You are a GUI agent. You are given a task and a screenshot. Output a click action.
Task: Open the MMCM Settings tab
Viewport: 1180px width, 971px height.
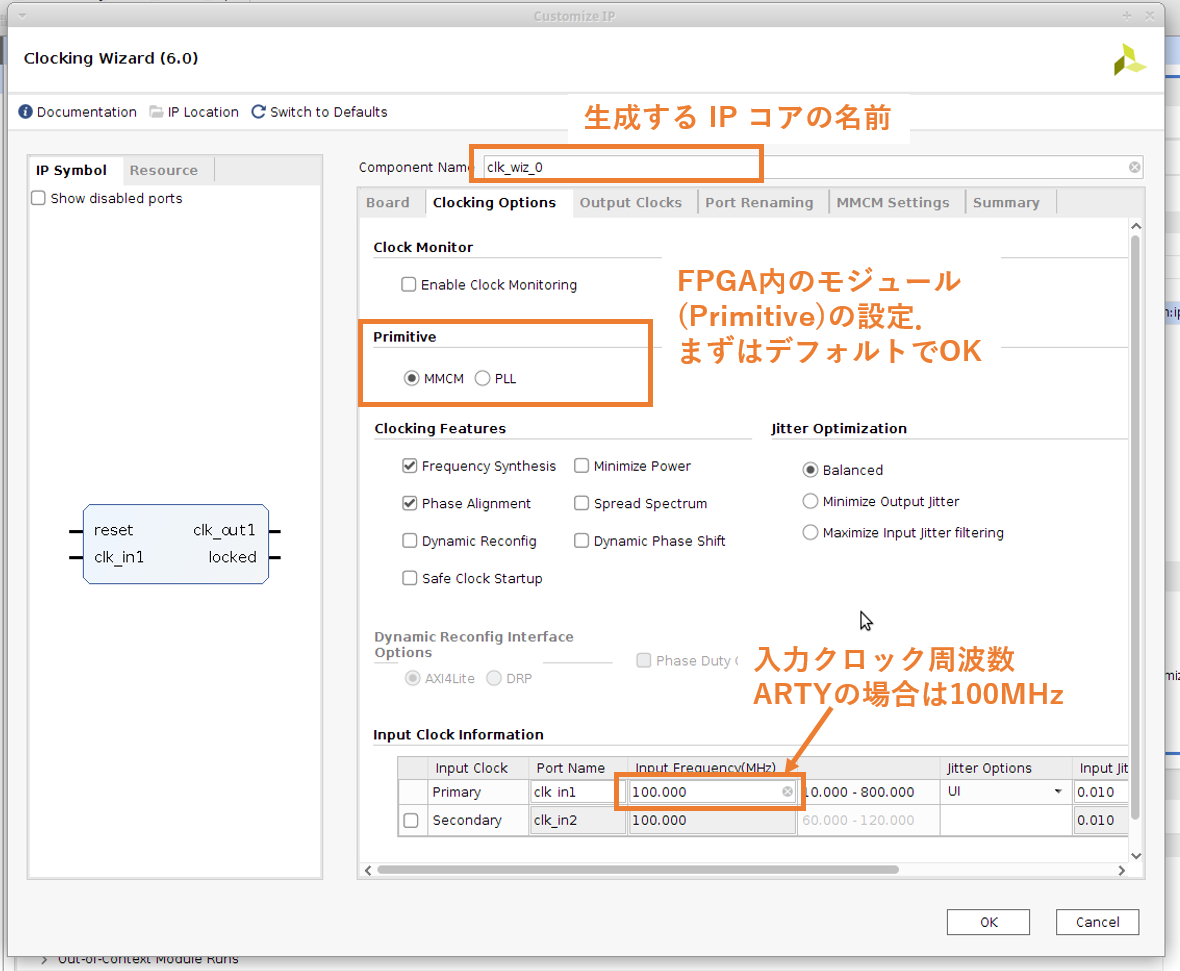click(892, 202)
